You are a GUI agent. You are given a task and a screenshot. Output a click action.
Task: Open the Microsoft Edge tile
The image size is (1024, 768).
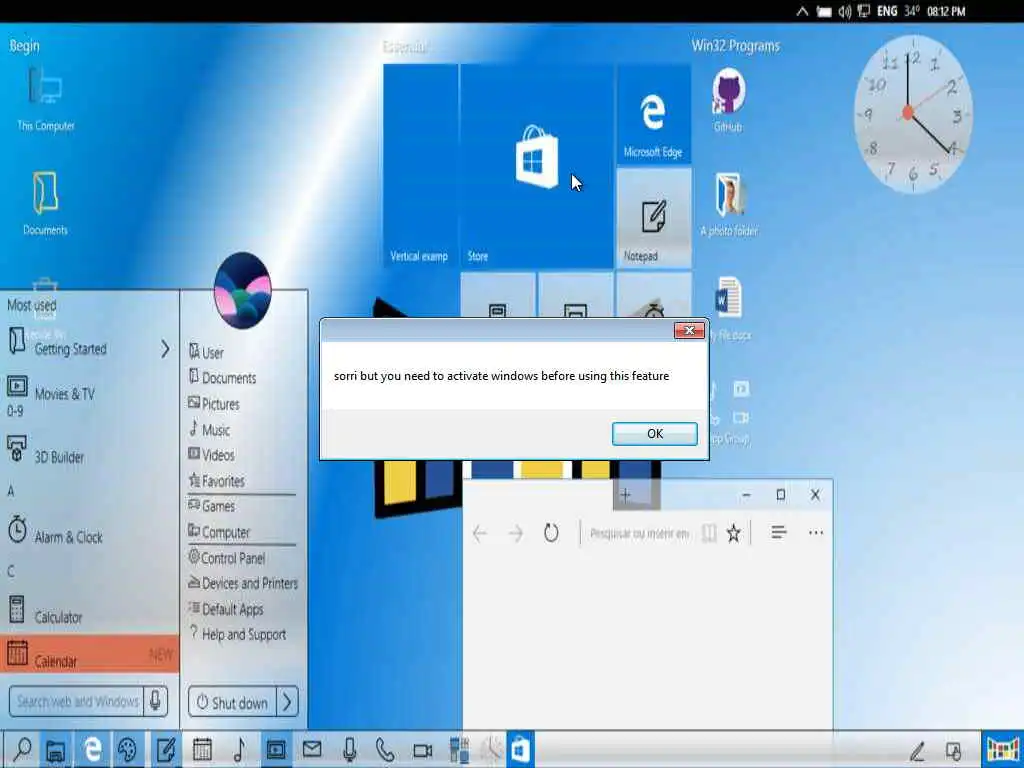(654, 114)
